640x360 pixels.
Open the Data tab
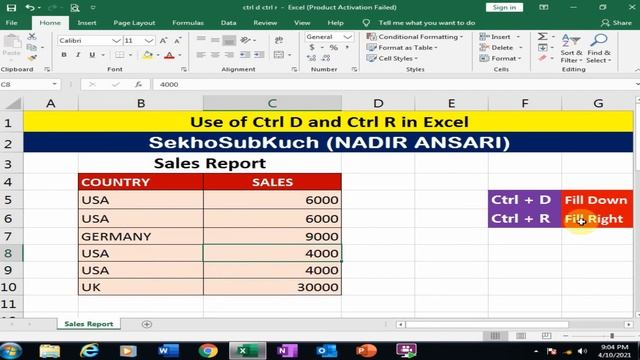[228, 23]
